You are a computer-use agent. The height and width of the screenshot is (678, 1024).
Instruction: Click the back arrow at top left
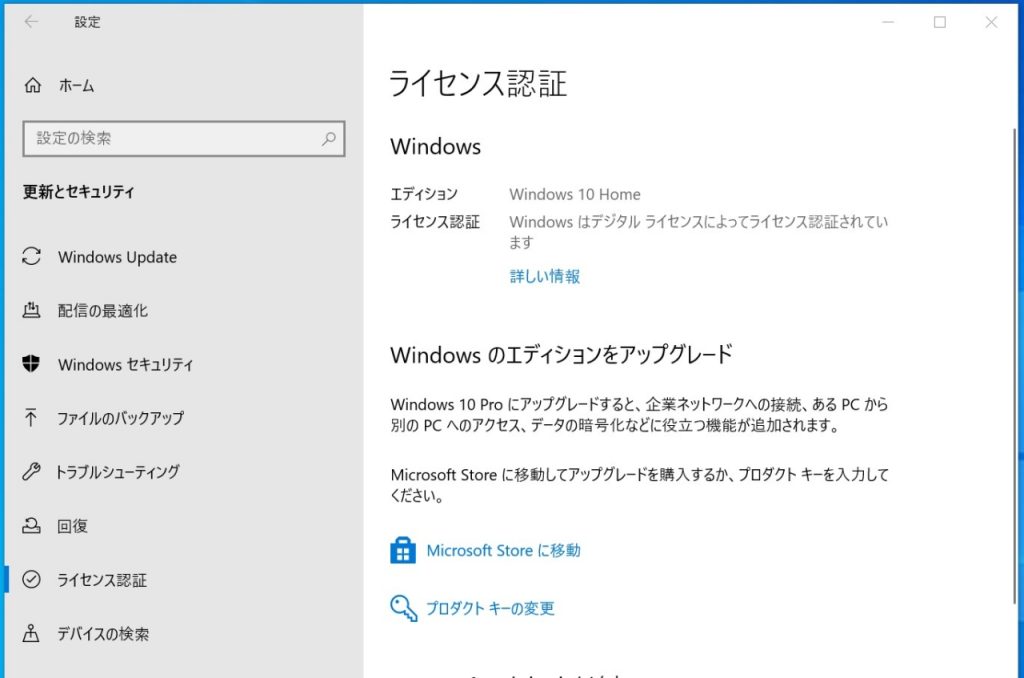click(x=31, y=21)
